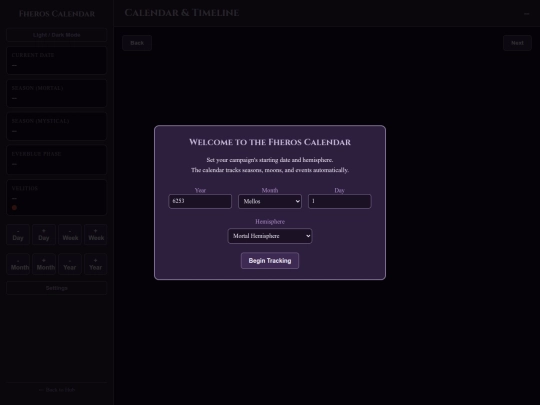Open the Settings button in sidebar
The width and height of the screenshot is (540, 405).
pyautogui.click(x=56, y=288)
